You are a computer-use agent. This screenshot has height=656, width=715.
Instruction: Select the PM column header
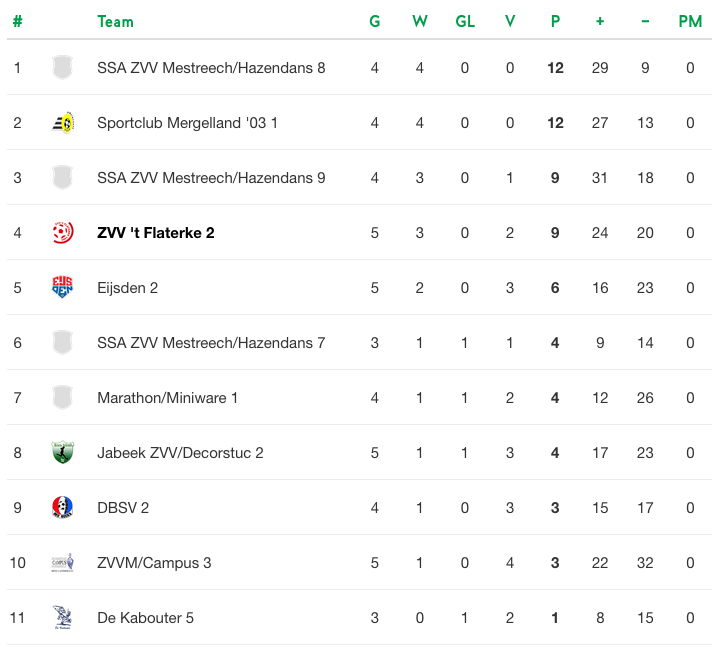[x=690, y=21]
